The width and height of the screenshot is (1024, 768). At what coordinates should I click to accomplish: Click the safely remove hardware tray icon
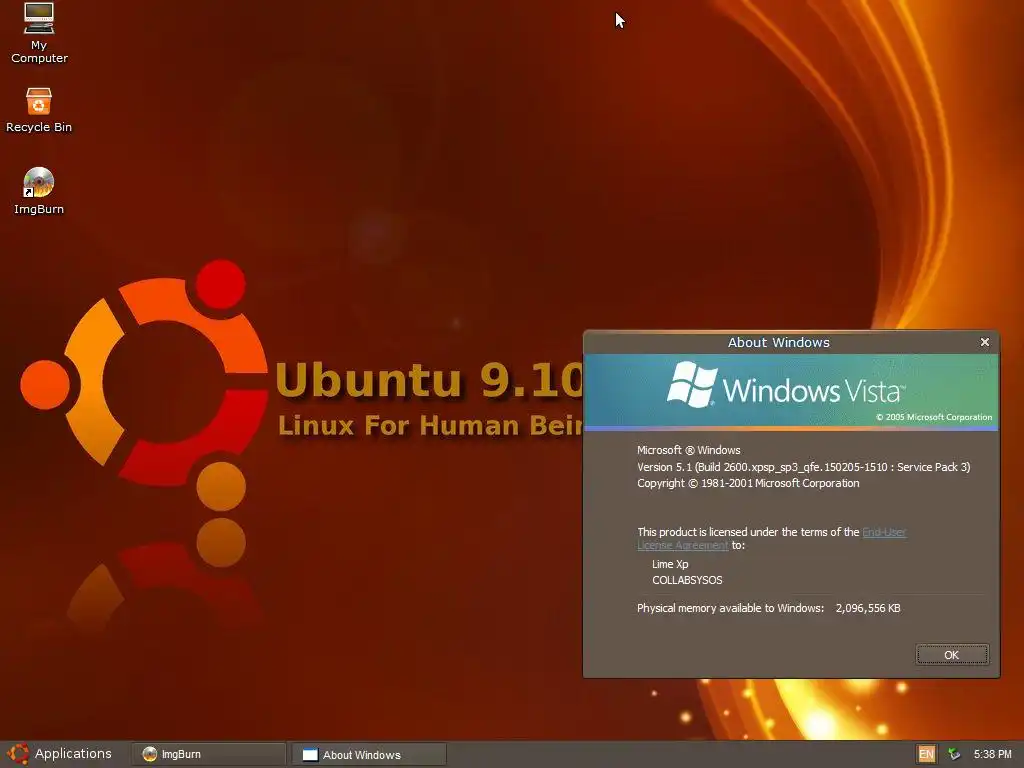[x=954, y=754]
